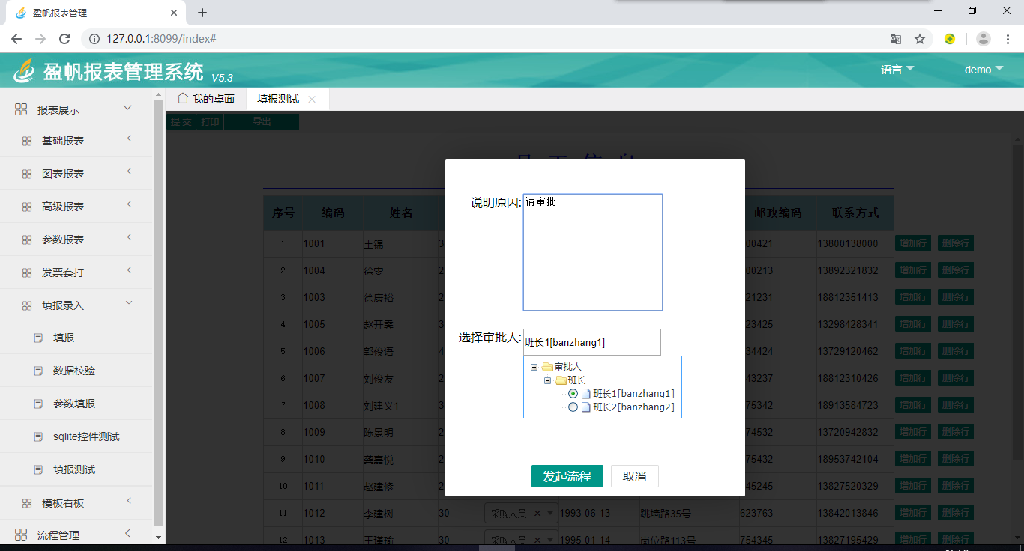Click the 盈帆报表管理系统 logo icon
The width and height of the screenshot is (1024, 551).
coord(24,70)
